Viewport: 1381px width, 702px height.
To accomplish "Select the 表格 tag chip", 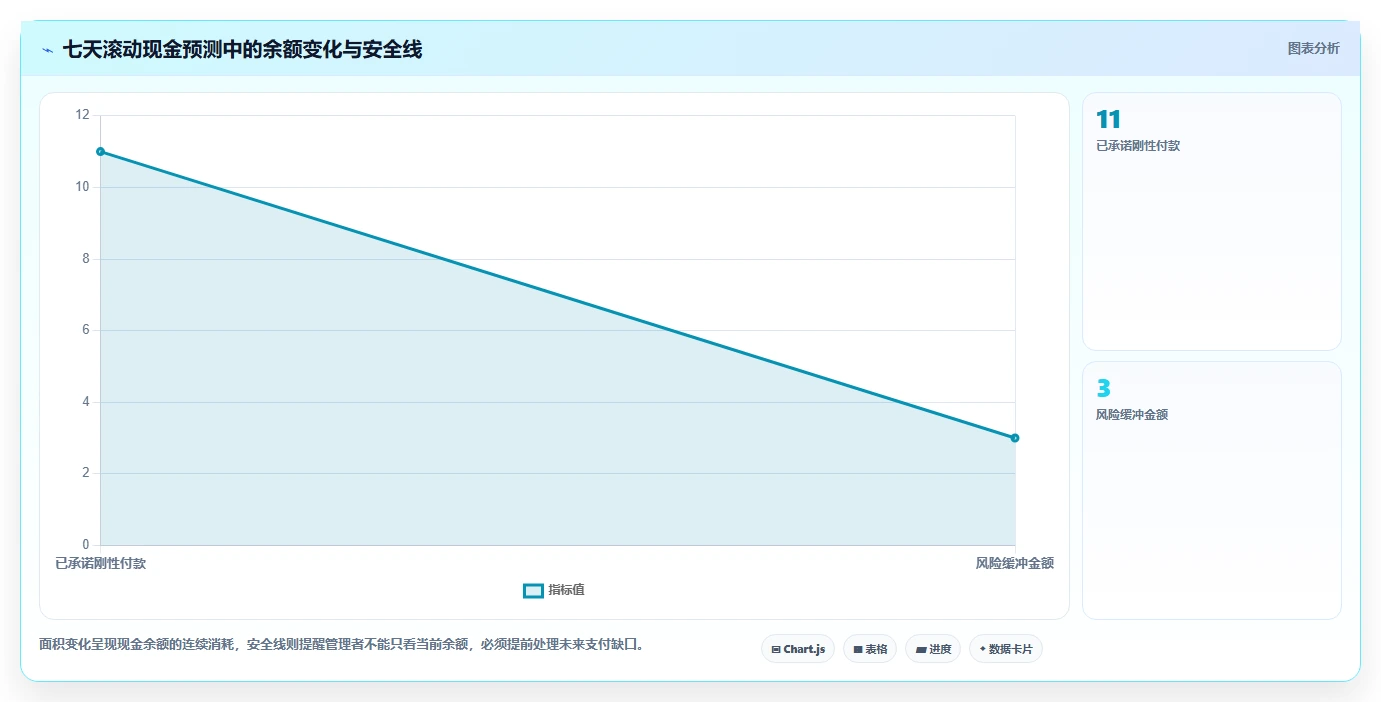I will 870,649.
